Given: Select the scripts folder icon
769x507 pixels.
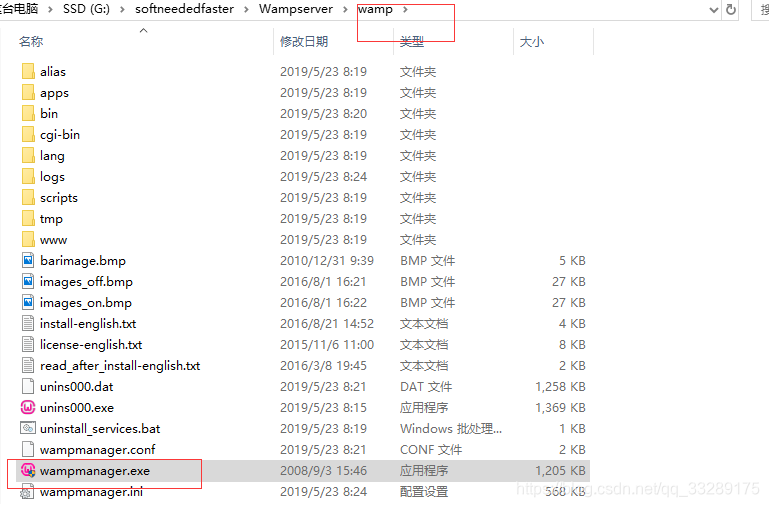Looking at the screenshot, I should [x=28, y=198].
